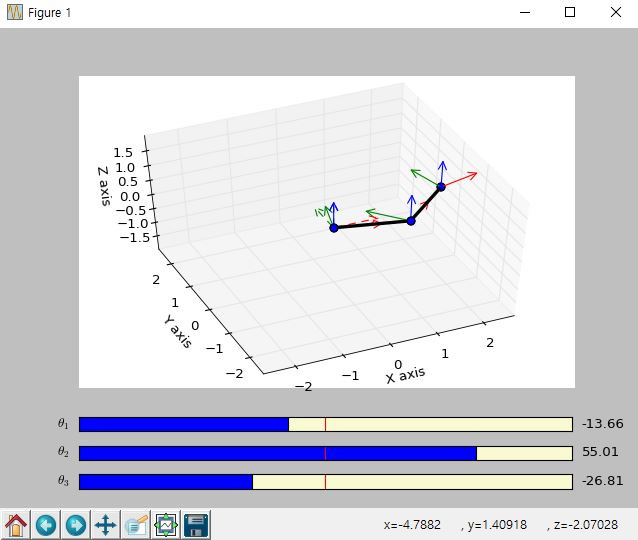
Task: Click the end joint of the arm
Action: [441, 187]
